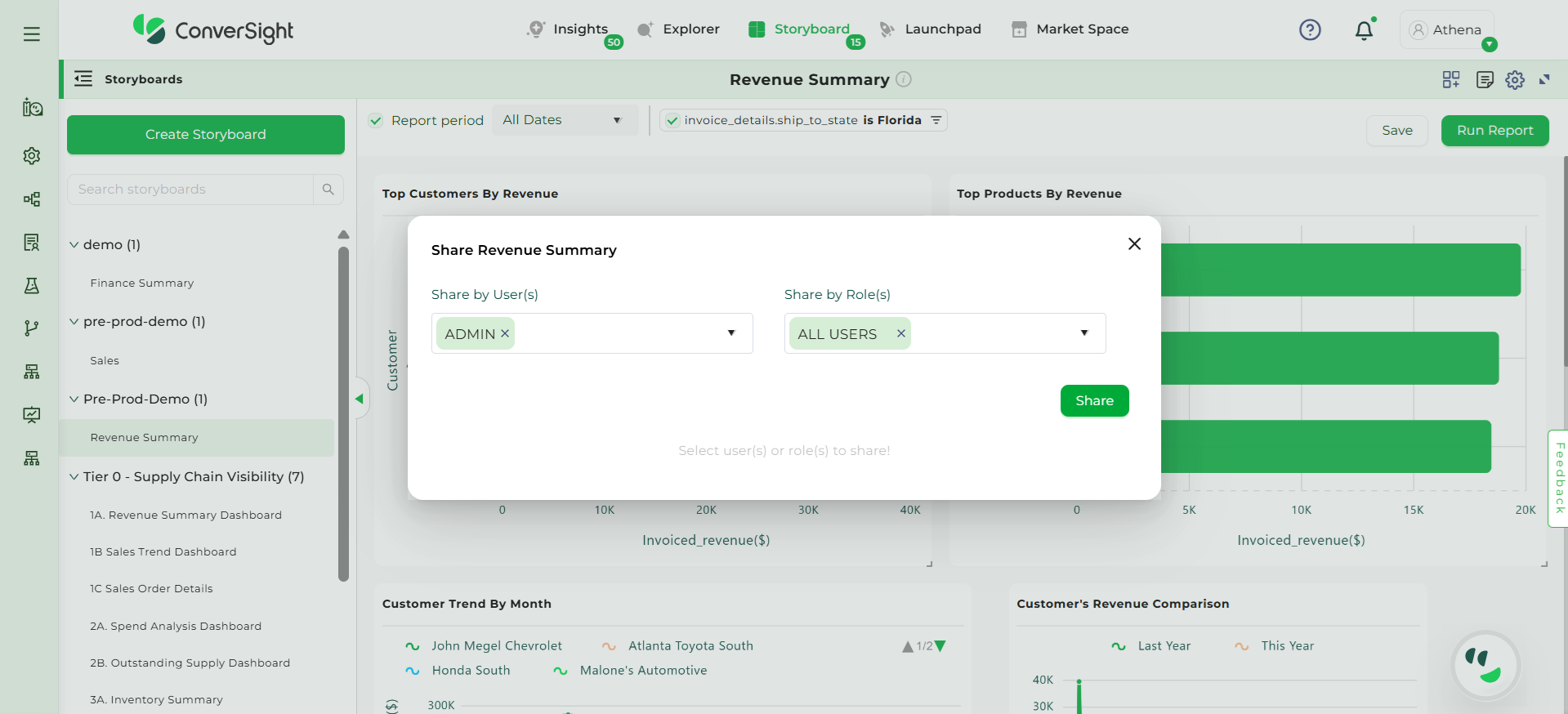The image size is (1568, 714).
Task: Switch to the Explorer tab
Action: click(679, 29)
